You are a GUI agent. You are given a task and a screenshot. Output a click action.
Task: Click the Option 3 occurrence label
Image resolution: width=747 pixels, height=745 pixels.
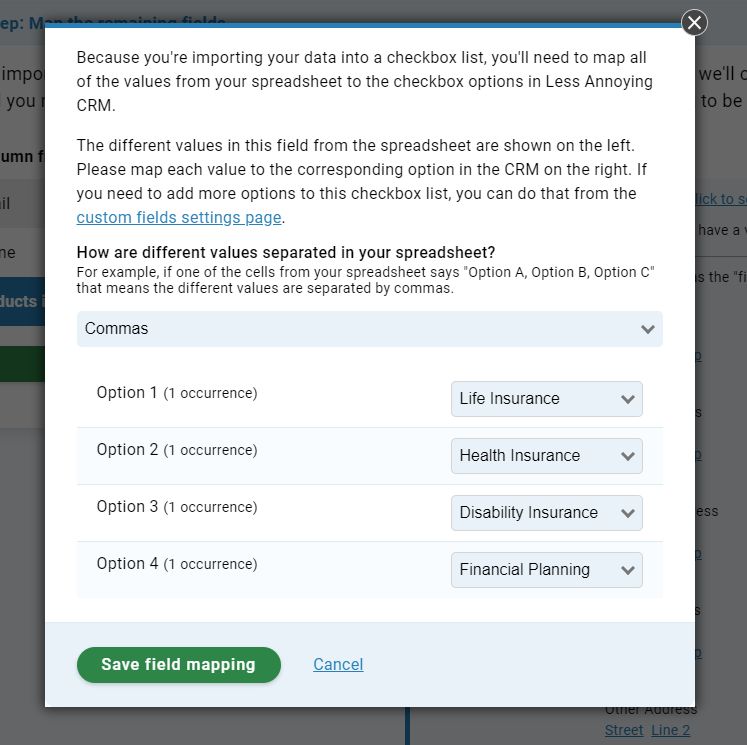tap(177, 507)
